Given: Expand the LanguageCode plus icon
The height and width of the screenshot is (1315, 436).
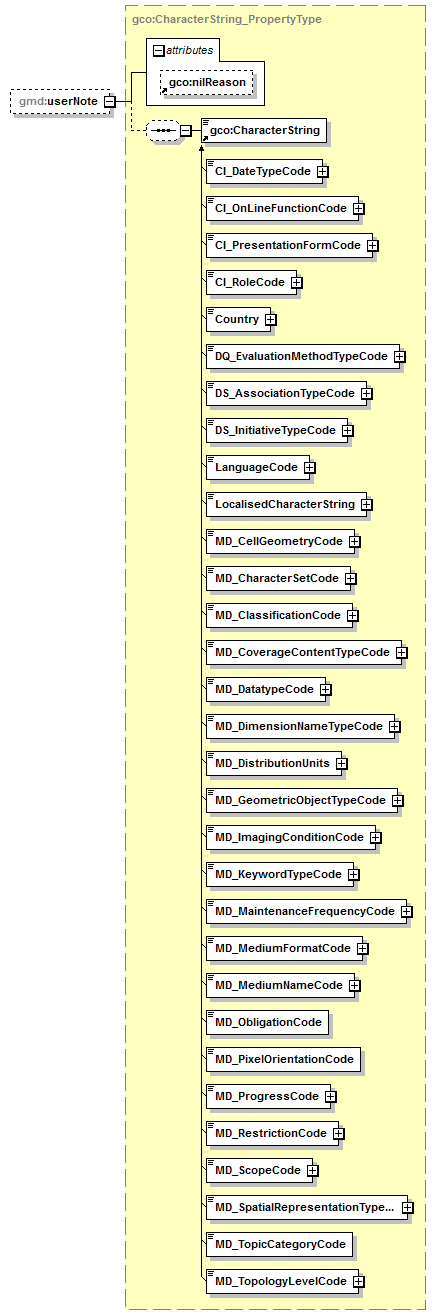Looking at the screenshot, I should pos(309,467).
